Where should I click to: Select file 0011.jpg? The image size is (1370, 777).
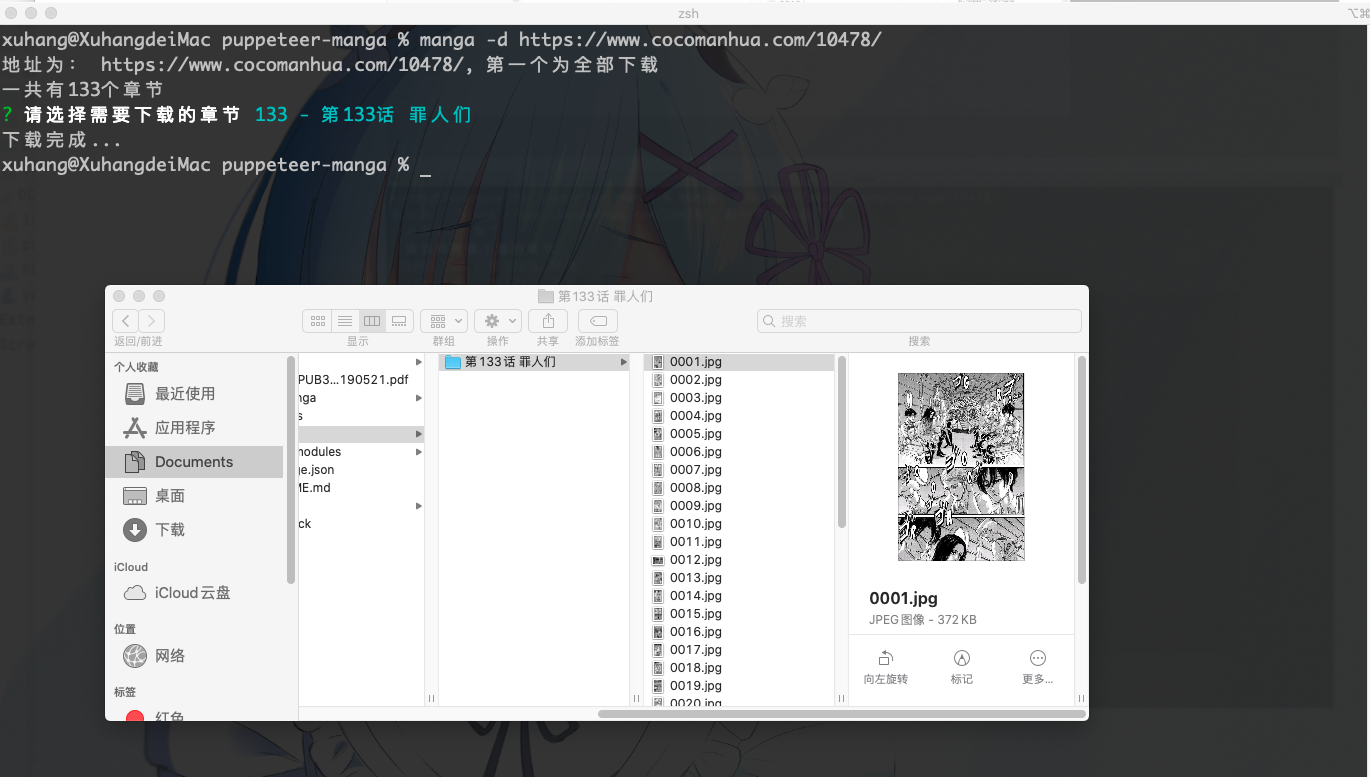738,542
